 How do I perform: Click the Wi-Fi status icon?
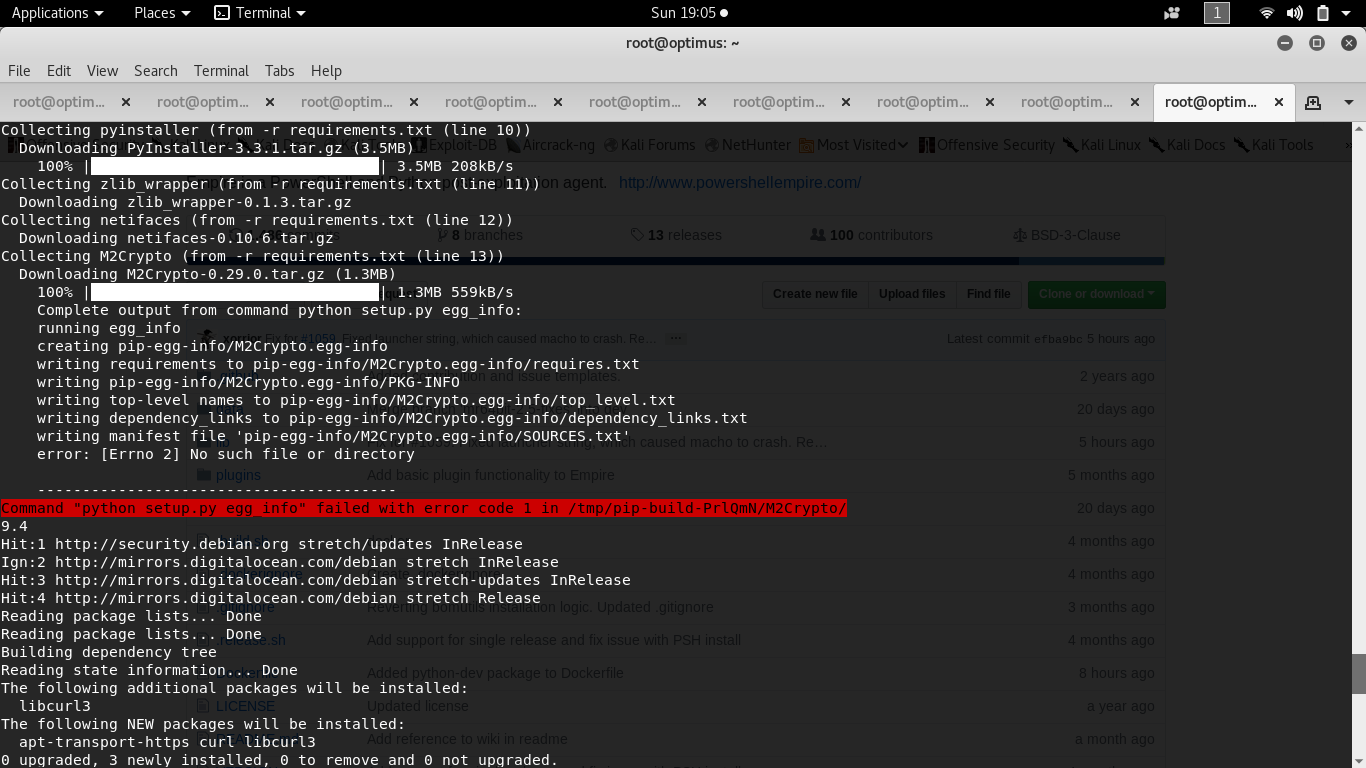tap(1266, 13)
